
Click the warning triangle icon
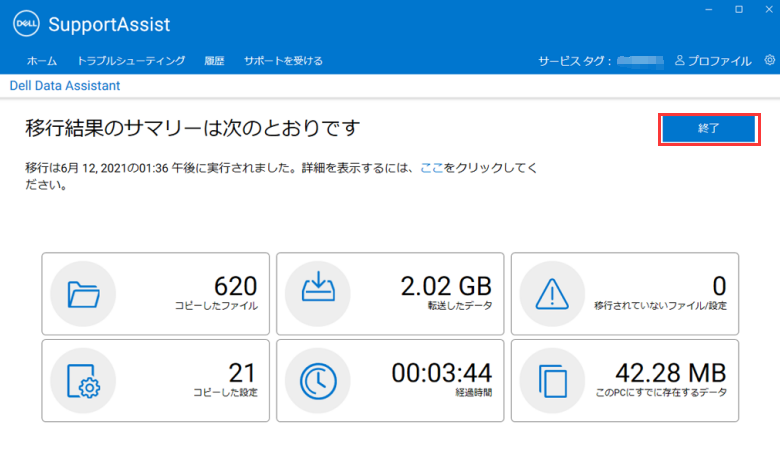point(552,294)
